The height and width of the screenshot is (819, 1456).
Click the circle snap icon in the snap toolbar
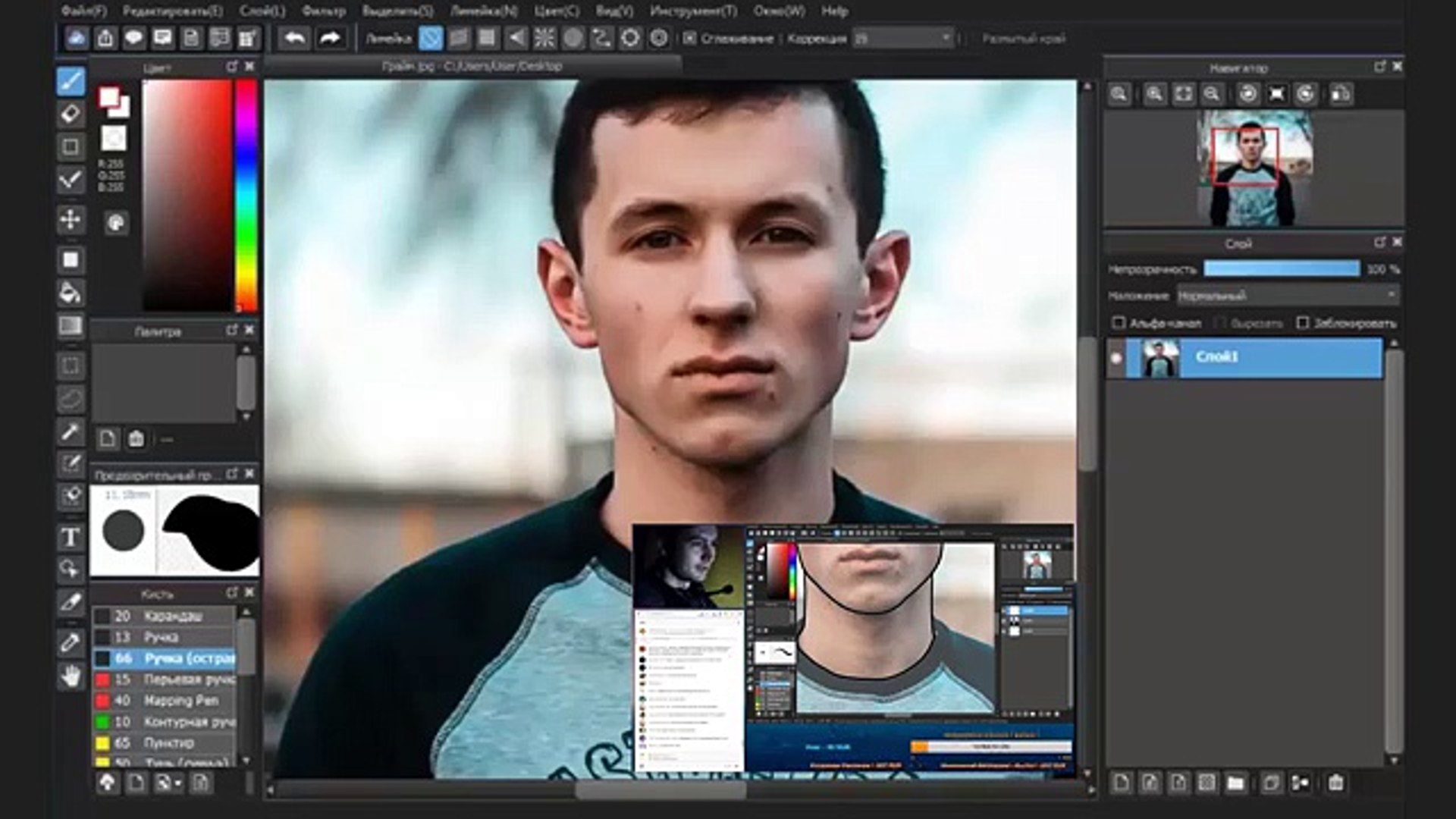pos(573,38)
